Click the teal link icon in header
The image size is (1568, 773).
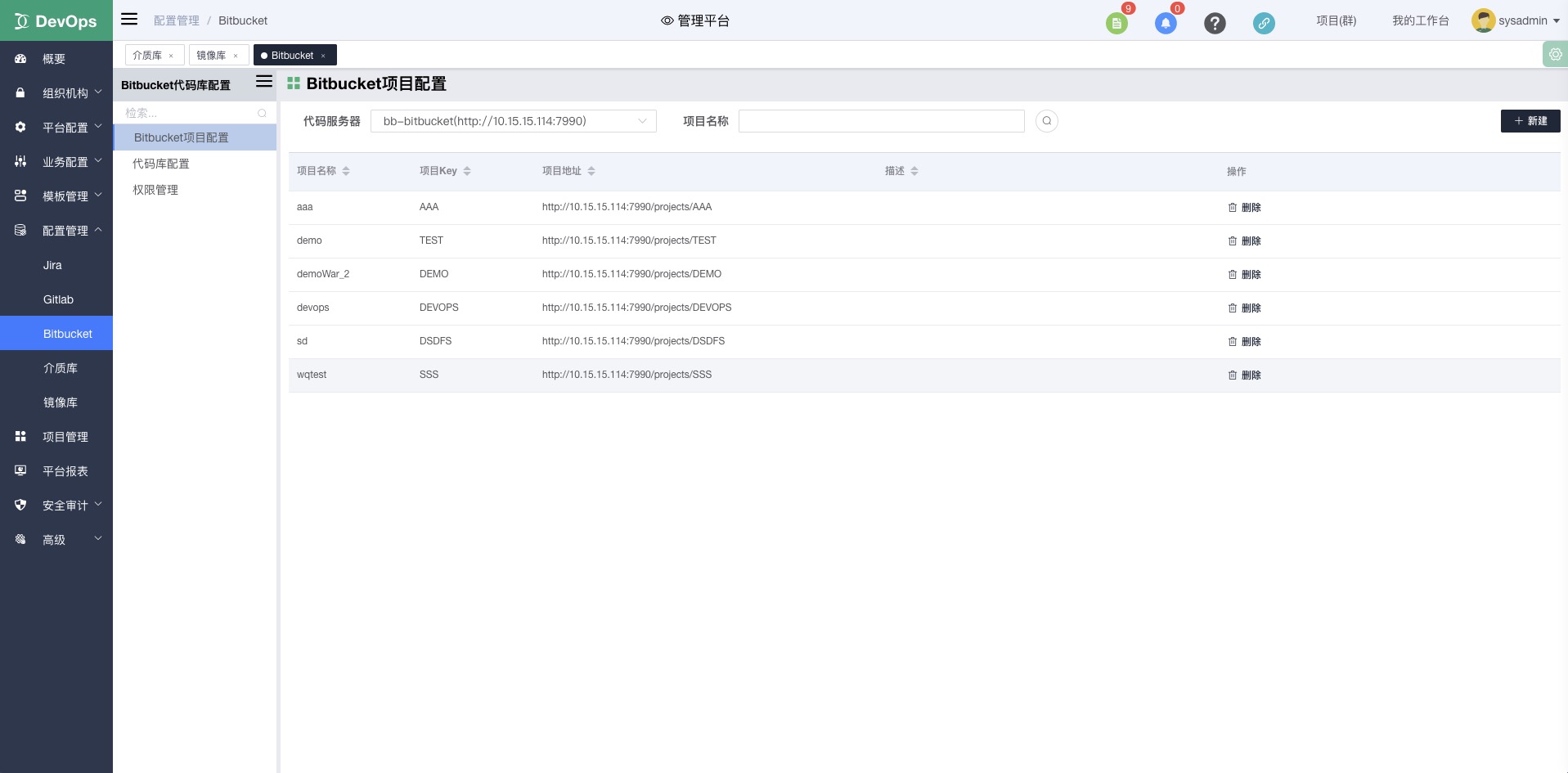click(1264, 23)
